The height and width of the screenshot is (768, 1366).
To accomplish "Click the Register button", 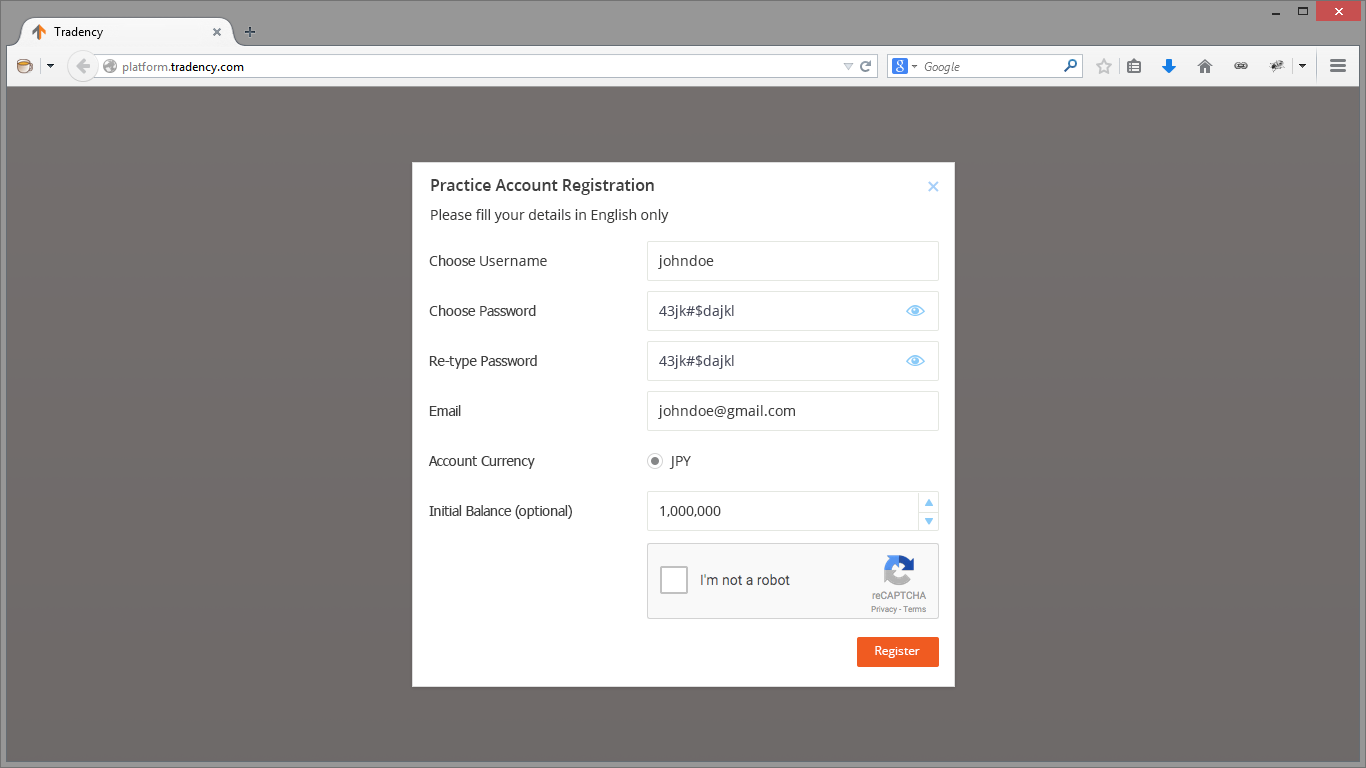I will pyautogui.click(x=897, y=652).
